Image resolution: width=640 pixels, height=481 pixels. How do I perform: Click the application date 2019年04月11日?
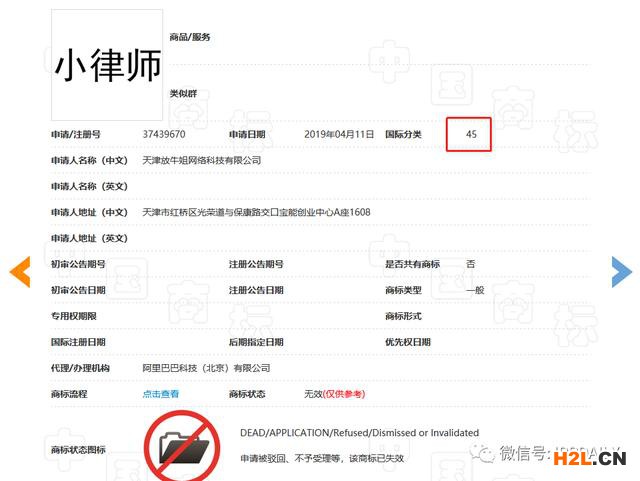click(x=338, y=134)
